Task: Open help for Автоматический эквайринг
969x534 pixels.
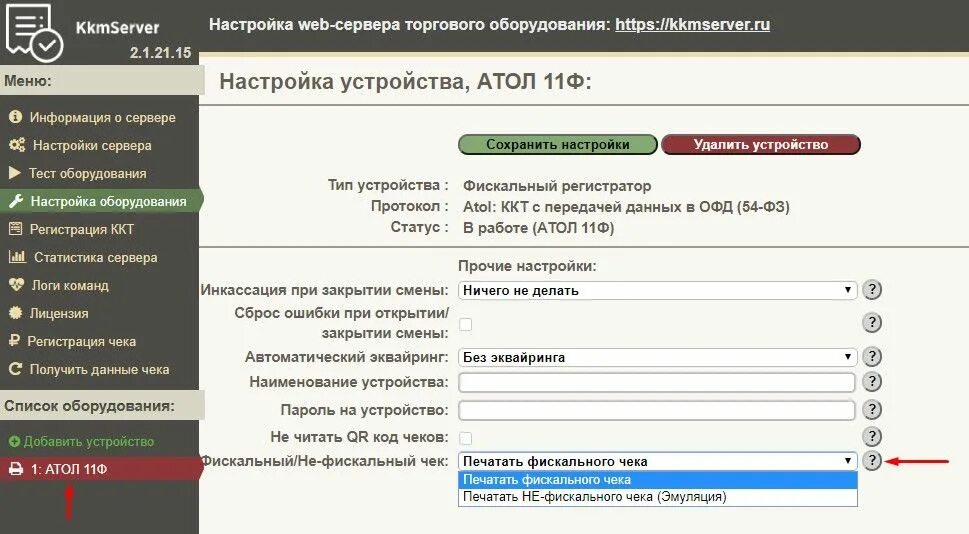Action: coord(871,357)
